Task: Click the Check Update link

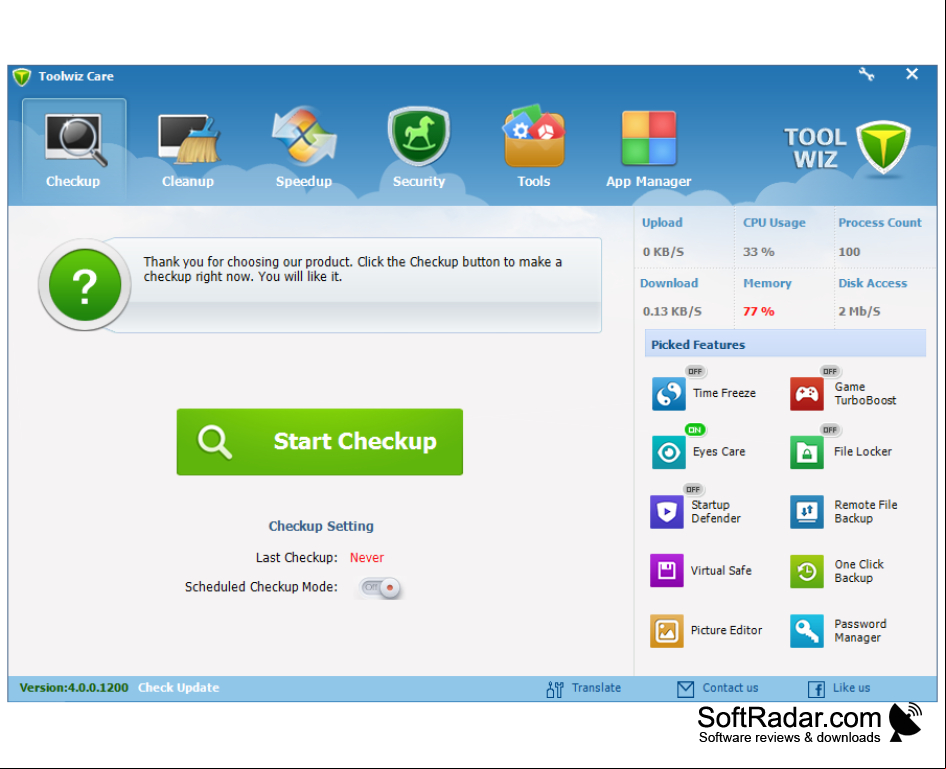Action: (x=179, y=688)
